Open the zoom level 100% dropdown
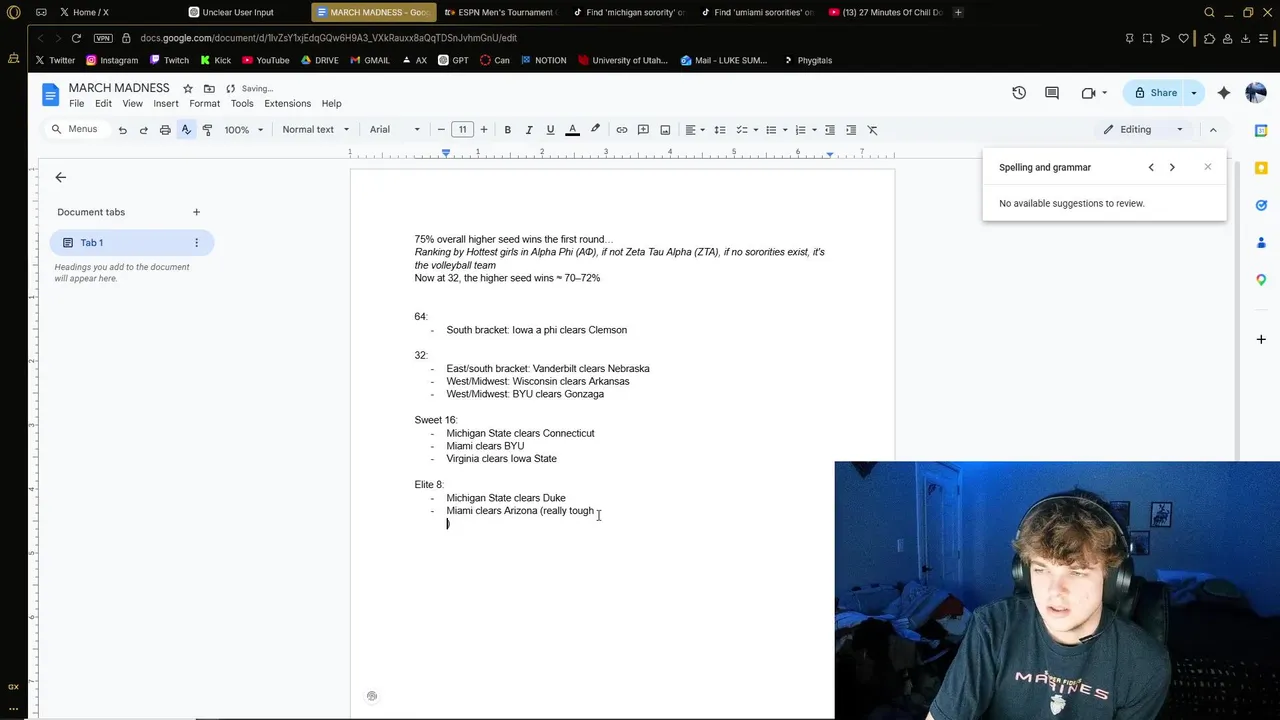Image resolution: width=1280 pixels, height=720 pixels. (243, 130)
